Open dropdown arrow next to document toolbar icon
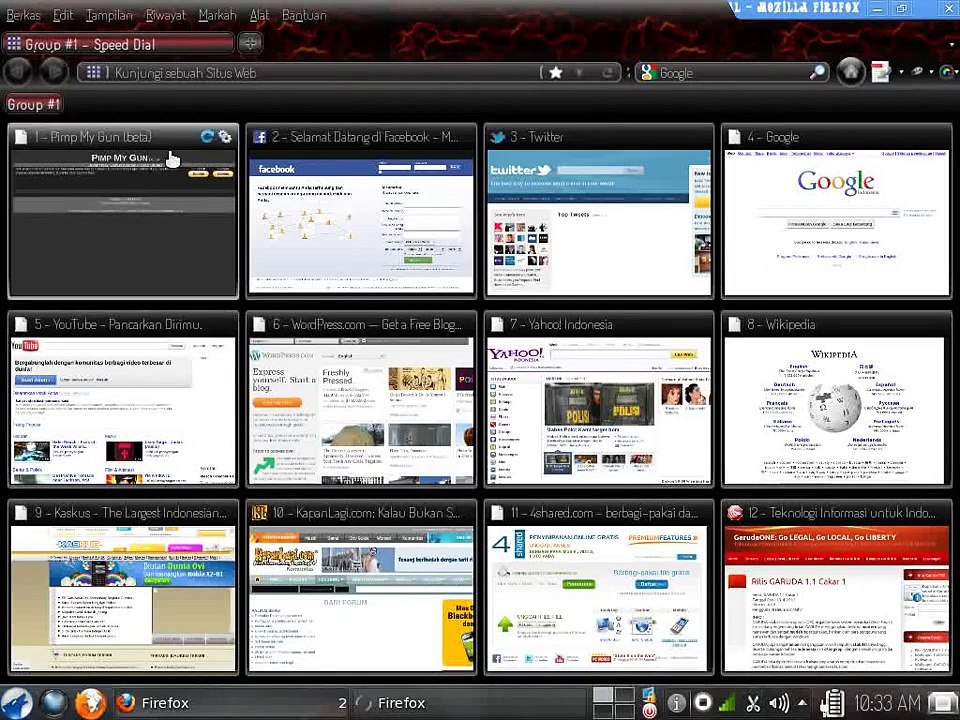 click(901, 72)
